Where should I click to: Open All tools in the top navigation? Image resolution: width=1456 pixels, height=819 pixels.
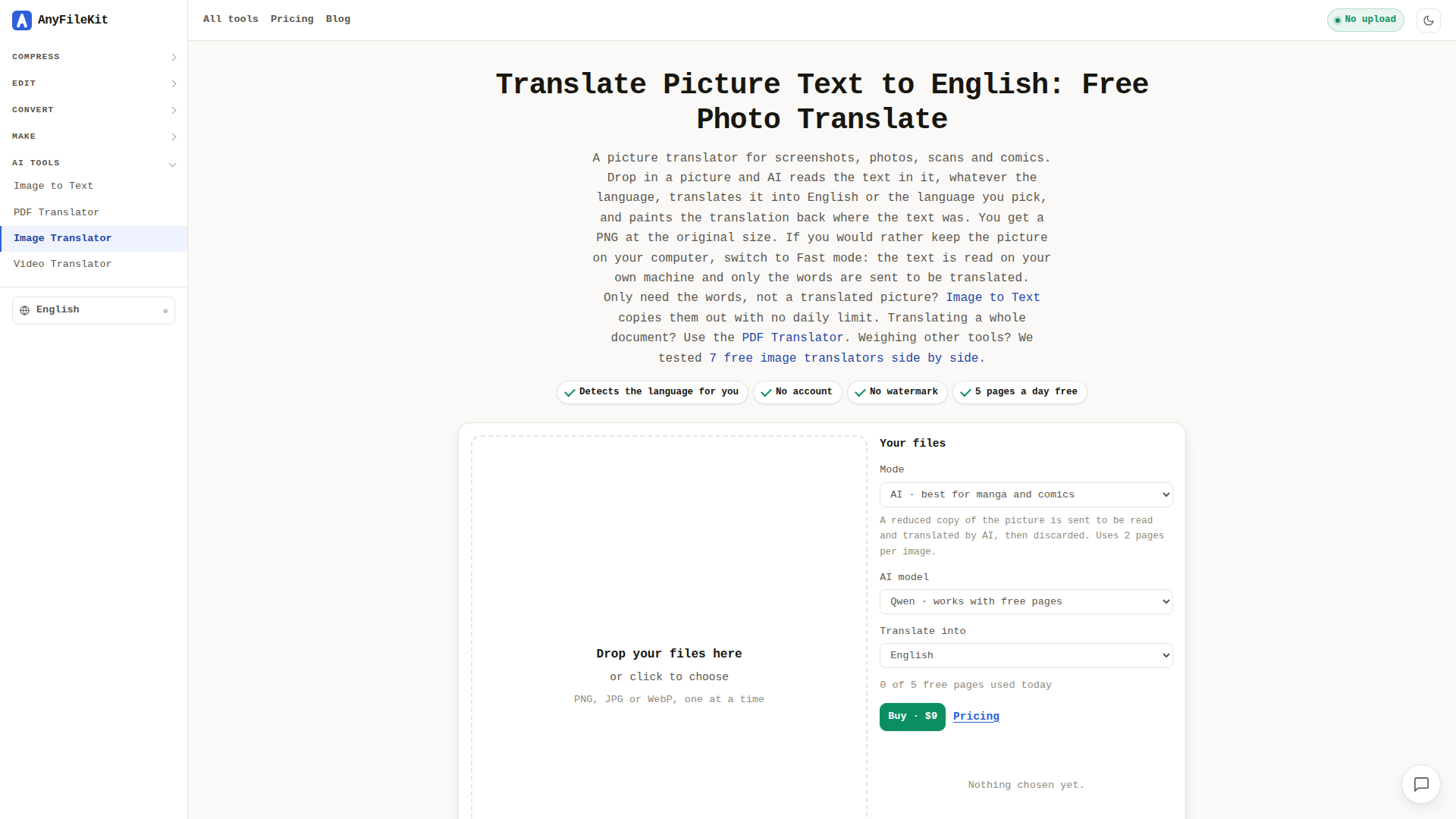coord(231,19)
